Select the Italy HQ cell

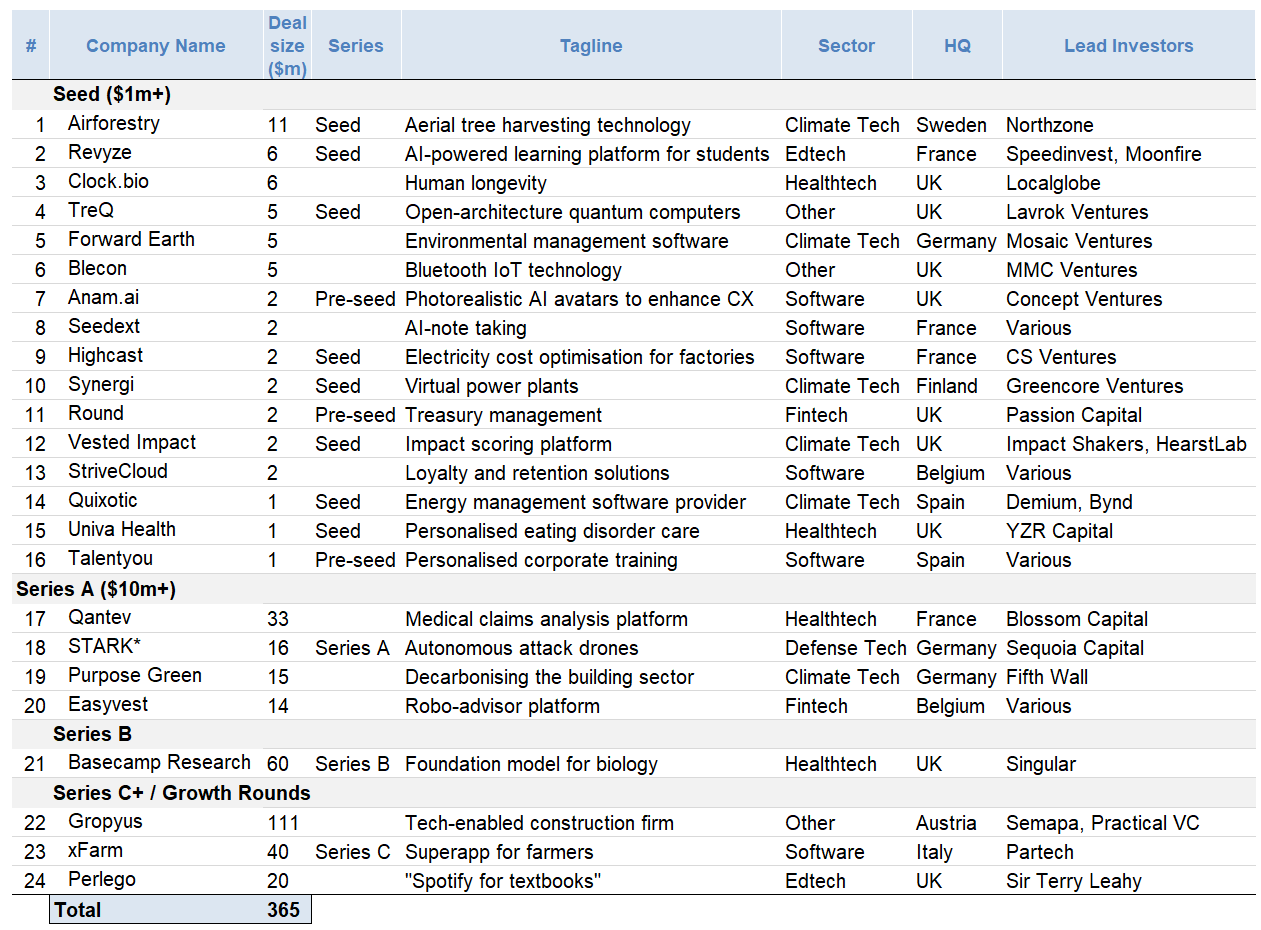point(934,852)
